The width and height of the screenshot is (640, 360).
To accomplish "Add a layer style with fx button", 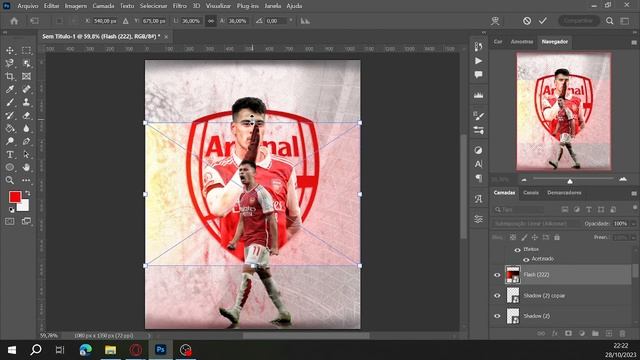I will point(555,333).
